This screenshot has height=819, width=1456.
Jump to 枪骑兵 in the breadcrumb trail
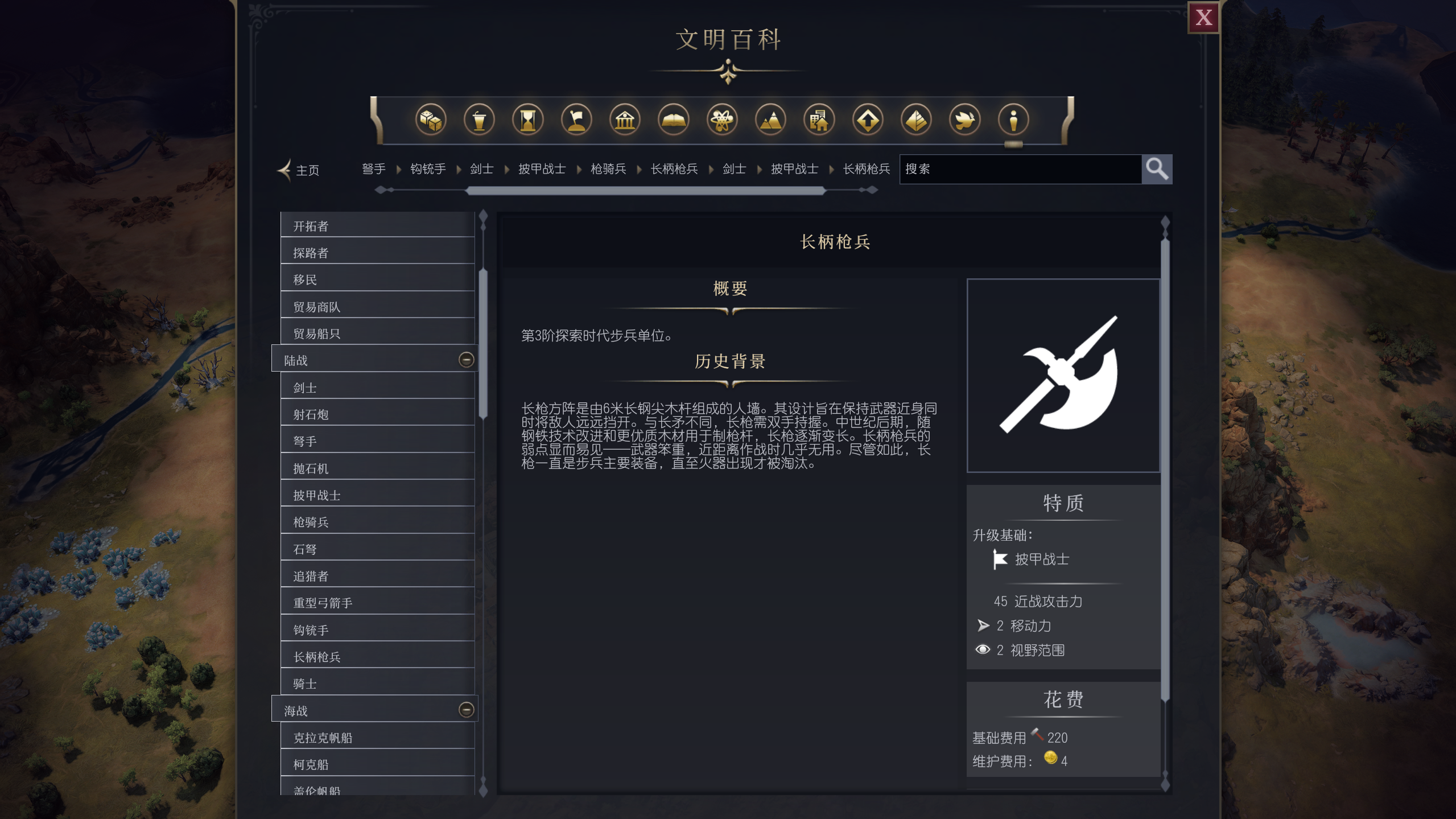[x=608, y=169]
